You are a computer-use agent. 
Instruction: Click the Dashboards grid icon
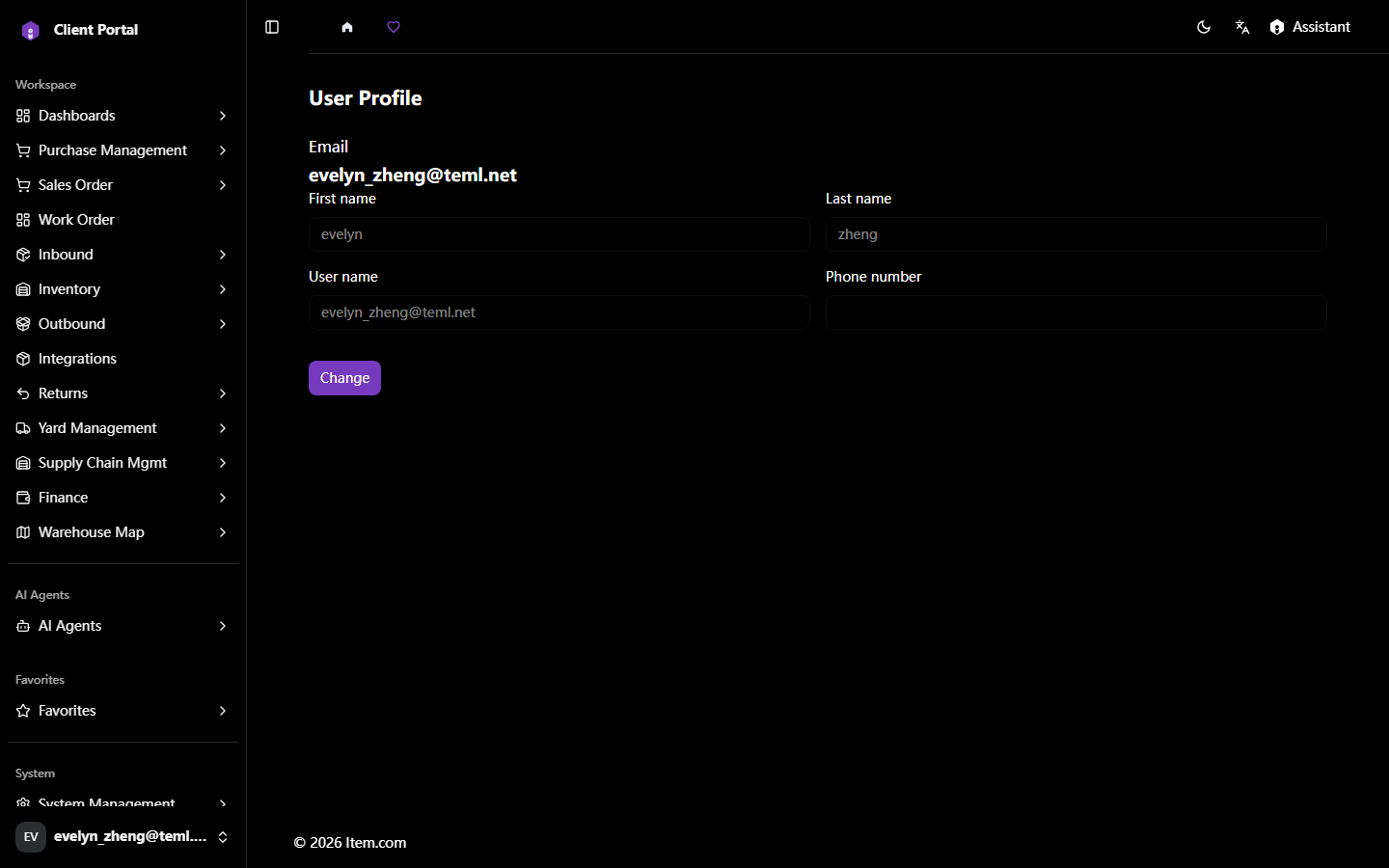tap(23, 116)
